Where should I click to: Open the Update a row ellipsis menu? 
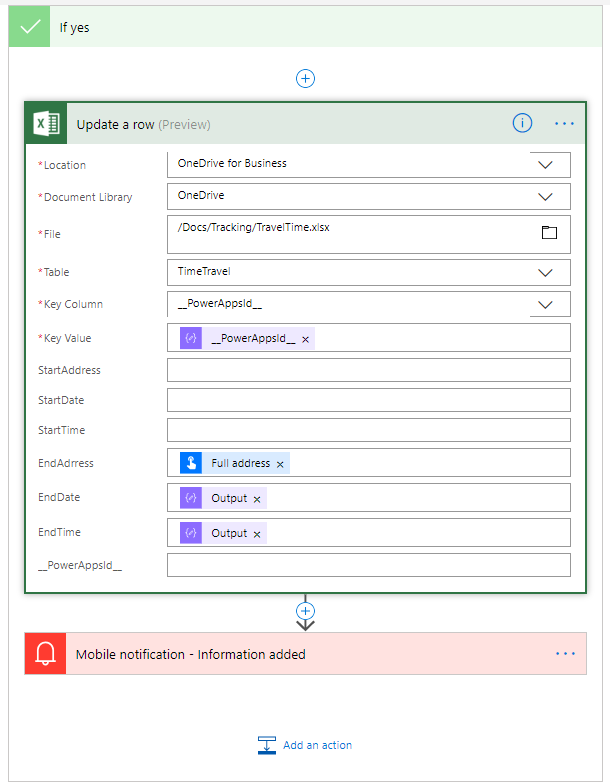[565, 124]
